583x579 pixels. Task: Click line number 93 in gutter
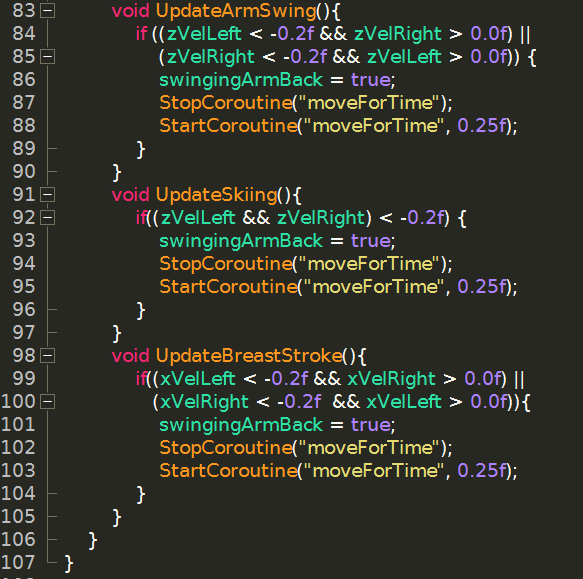click(24, 241)
